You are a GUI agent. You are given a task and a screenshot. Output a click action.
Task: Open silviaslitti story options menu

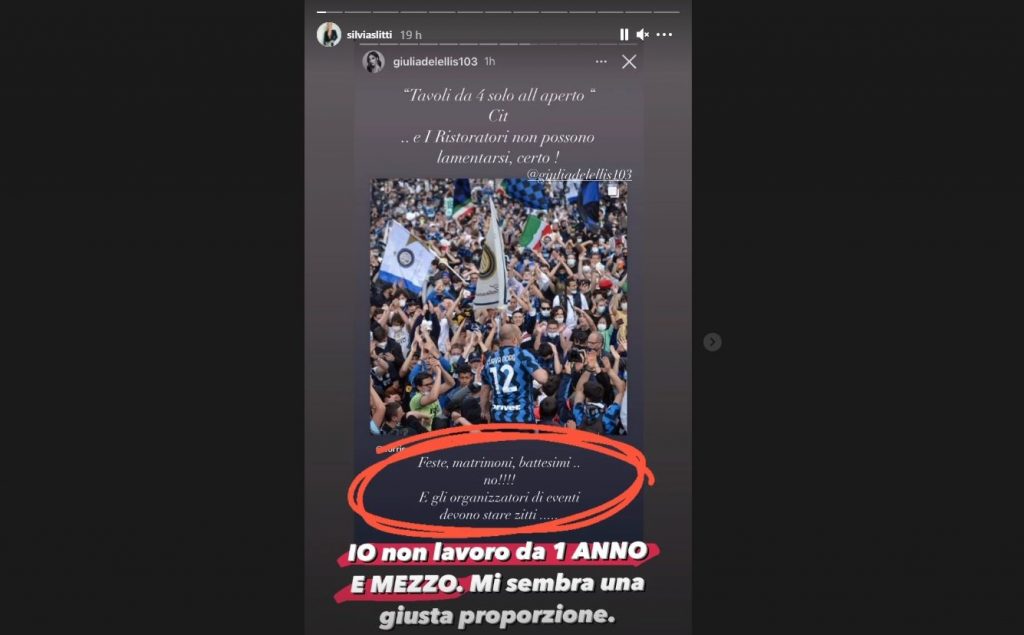tap(664, 35)
